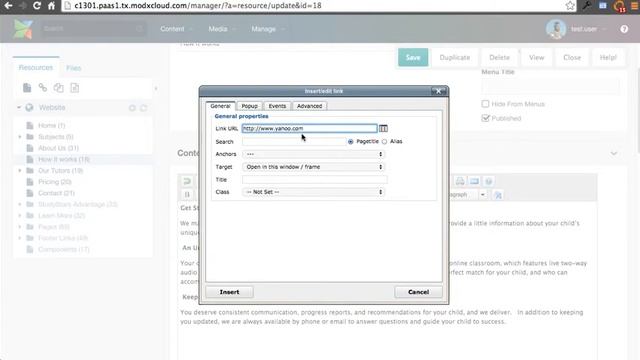Close the Insert/edit link dialog with X
The width and height of the screenshot is (640, 360).
[438, 91]
